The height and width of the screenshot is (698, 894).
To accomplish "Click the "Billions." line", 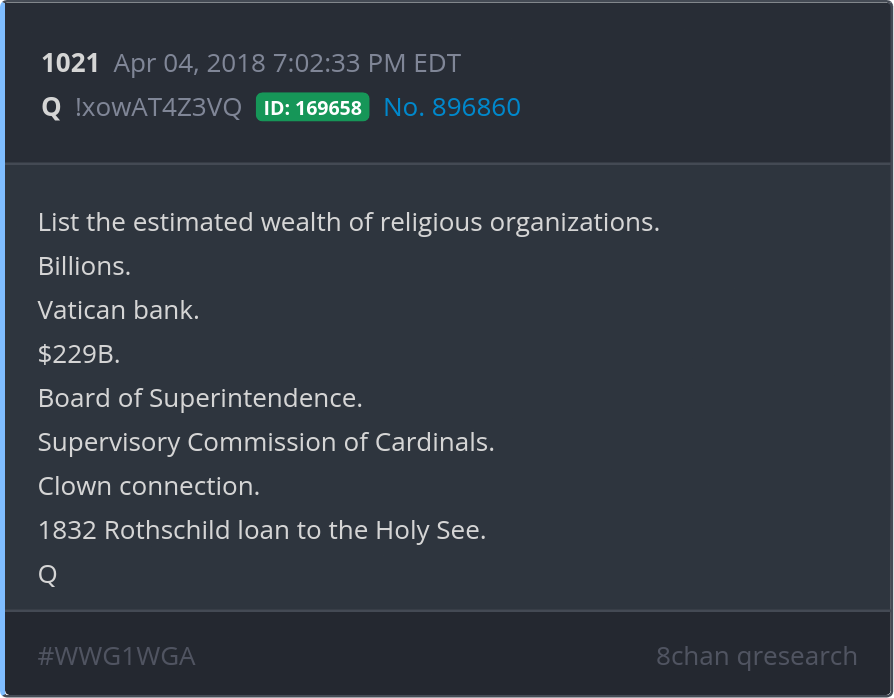I will click(84, 267).
